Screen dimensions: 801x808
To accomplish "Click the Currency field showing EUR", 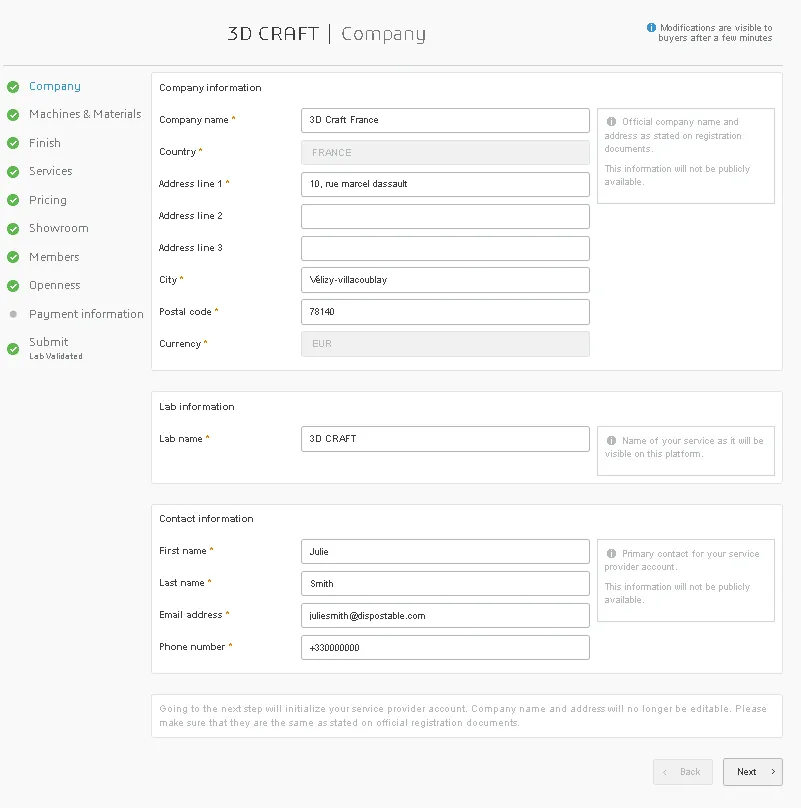I will click(x=445, y=344).
